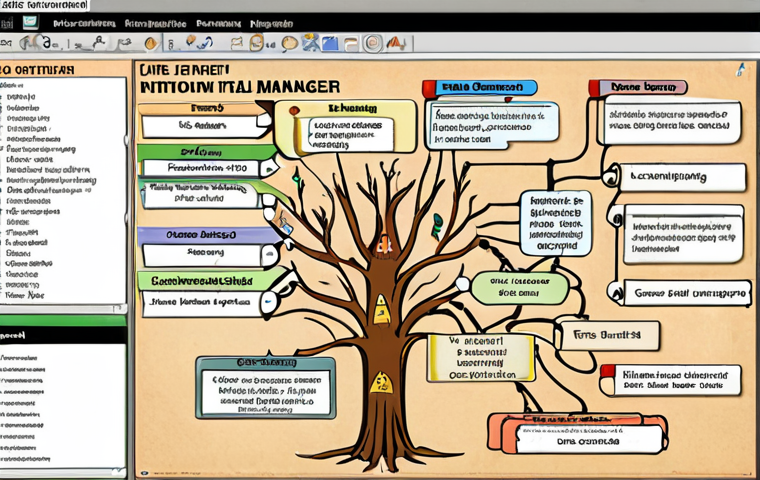Click the small blue icon in canvas top-right corner

pyautogui.click(x=740, y=70)
